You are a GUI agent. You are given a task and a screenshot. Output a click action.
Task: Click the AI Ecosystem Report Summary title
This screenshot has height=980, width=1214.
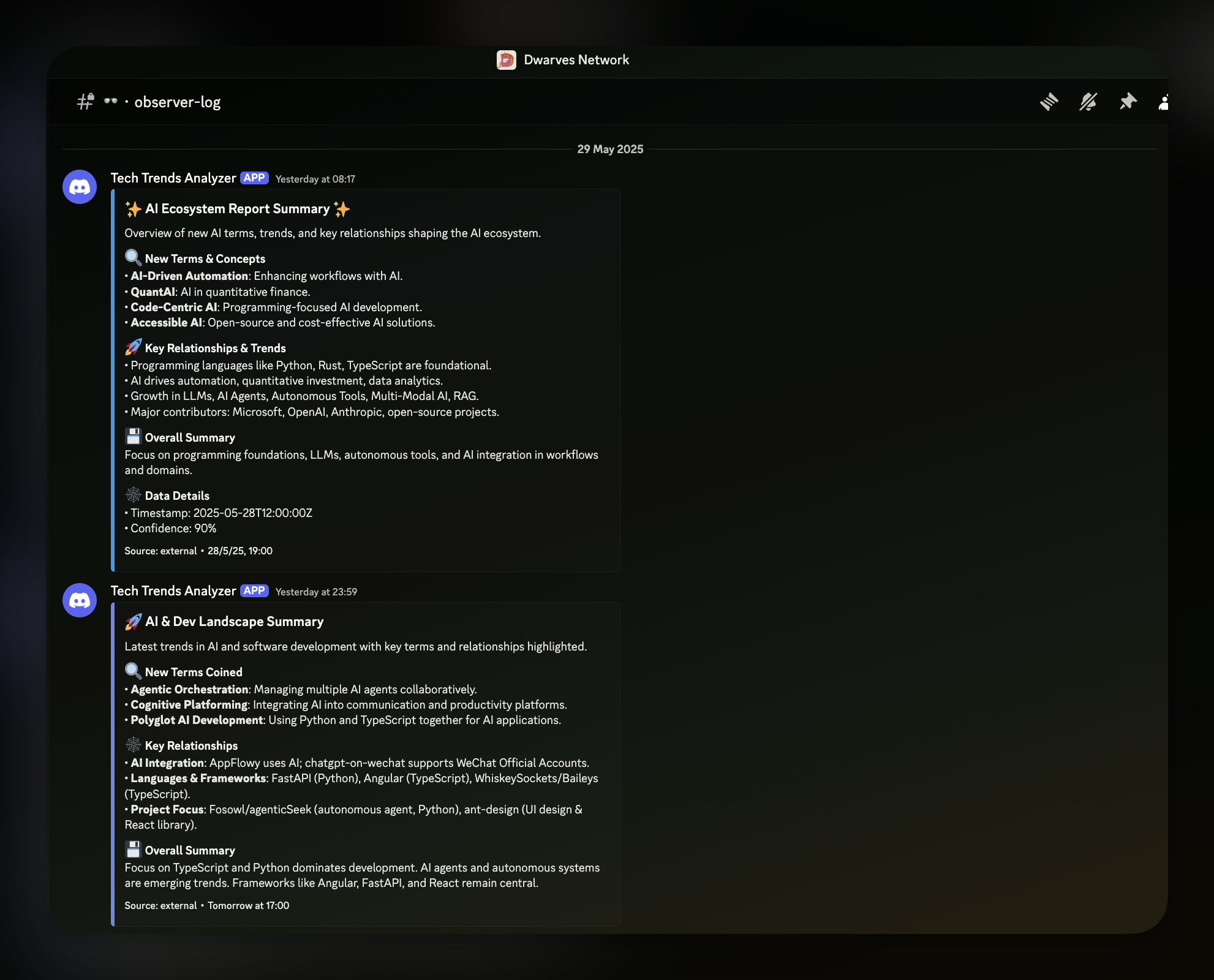point(238,209)
